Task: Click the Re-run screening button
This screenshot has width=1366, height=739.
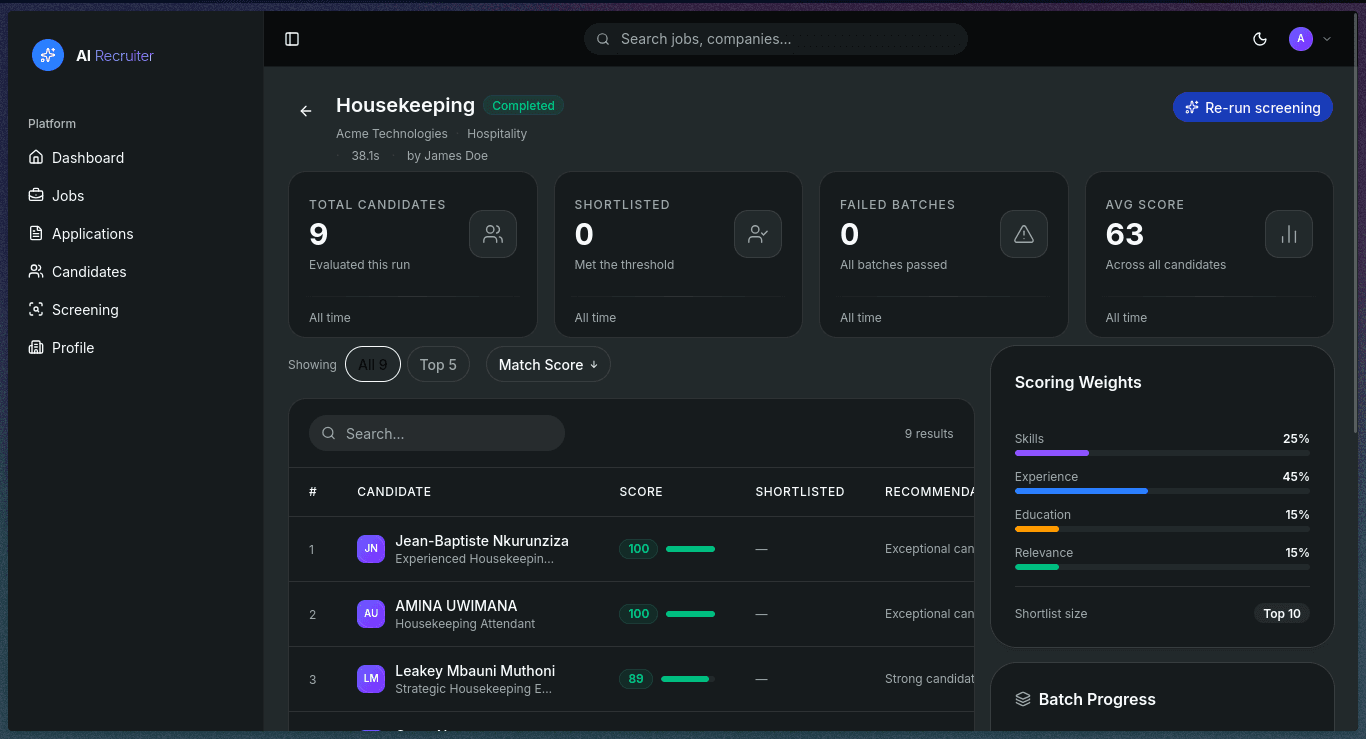Action: 1253,107
